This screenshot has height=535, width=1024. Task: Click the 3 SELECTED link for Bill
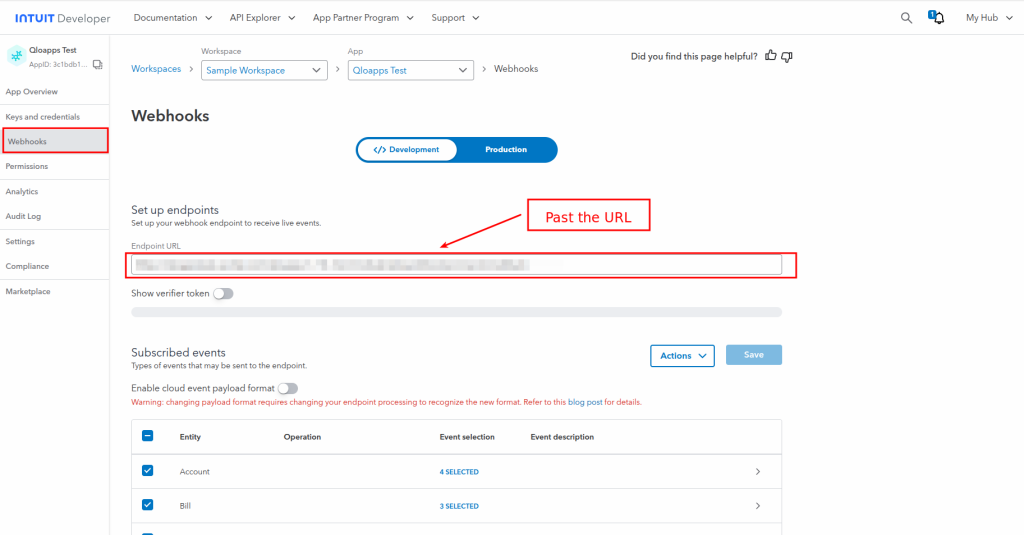[459, 506]
